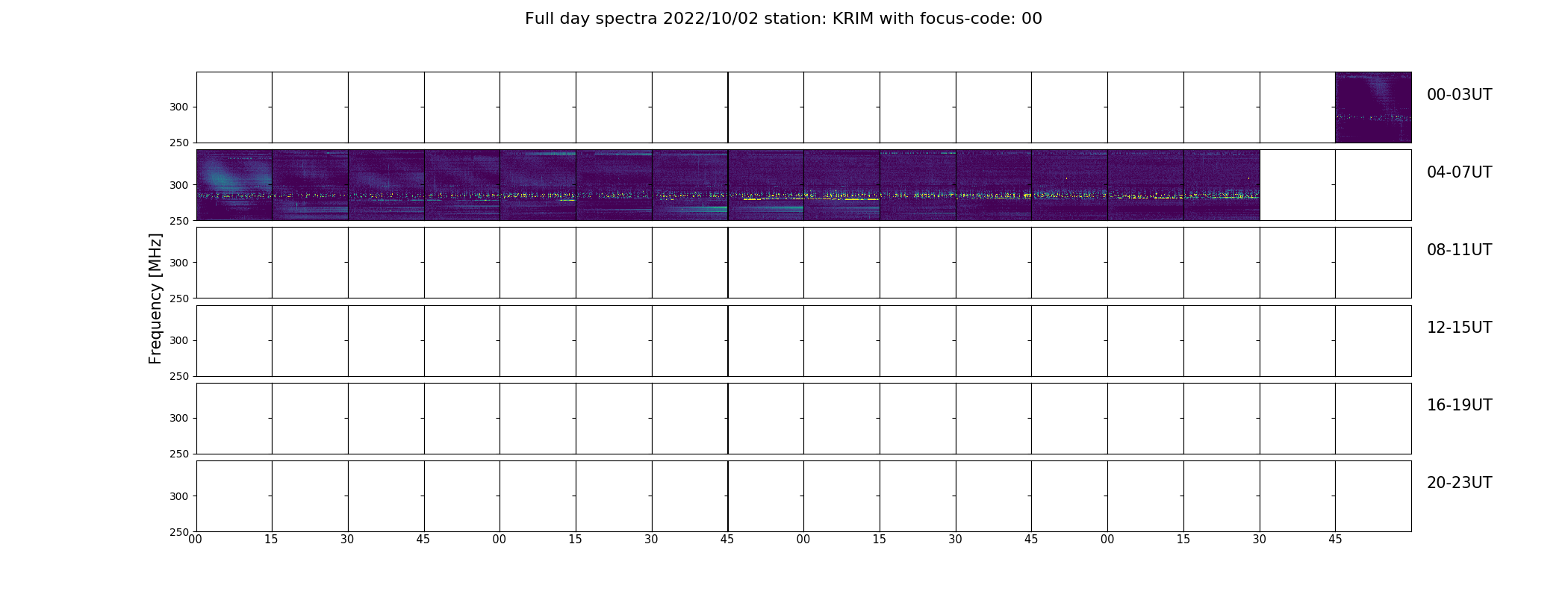This screenshot has height=597, width=1568.
Task: Click the '300' tick label of the 00-03UT row
Action: pyautogui.click(x=179, y=107)
